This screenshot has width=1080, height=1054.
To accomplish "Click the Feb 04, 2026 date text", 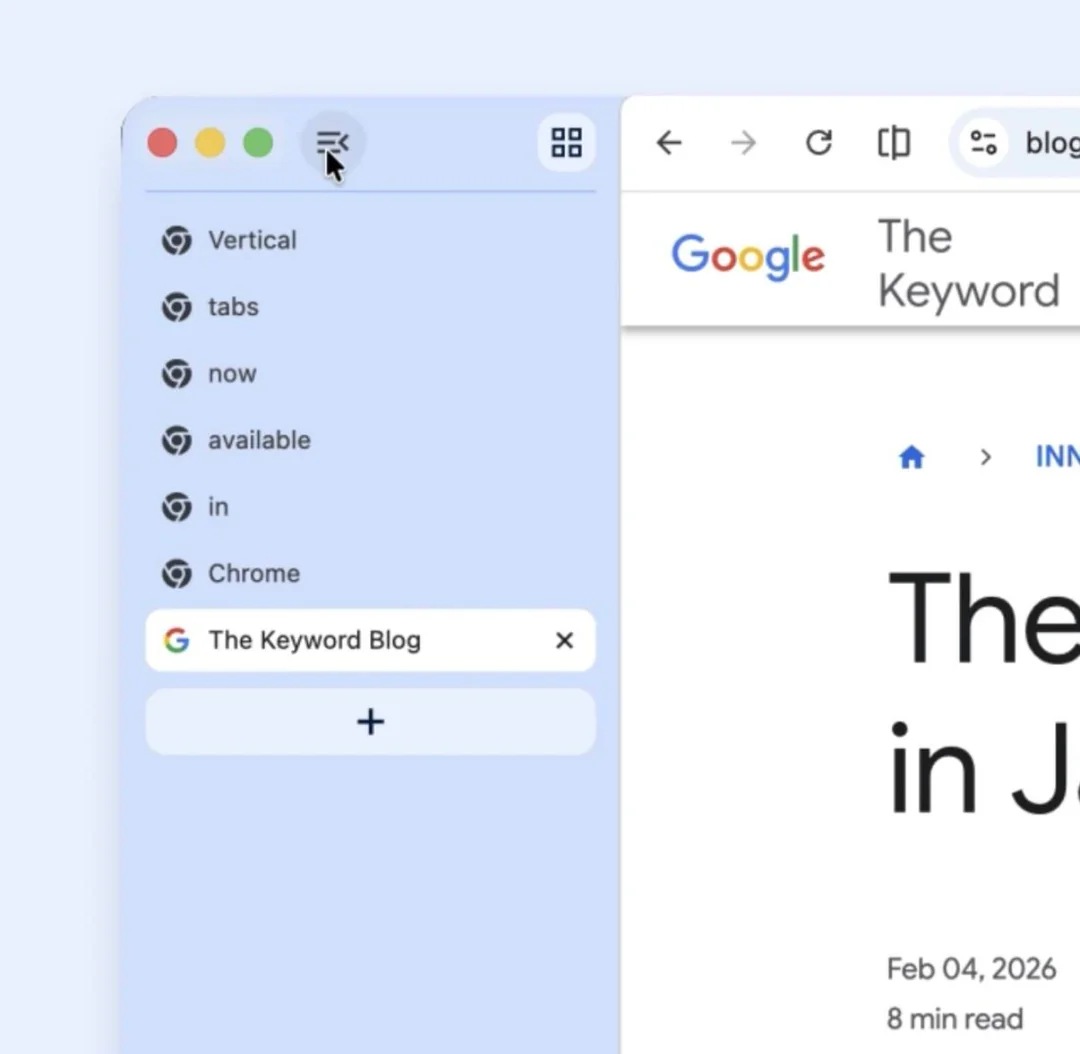I will pos(971,969).
